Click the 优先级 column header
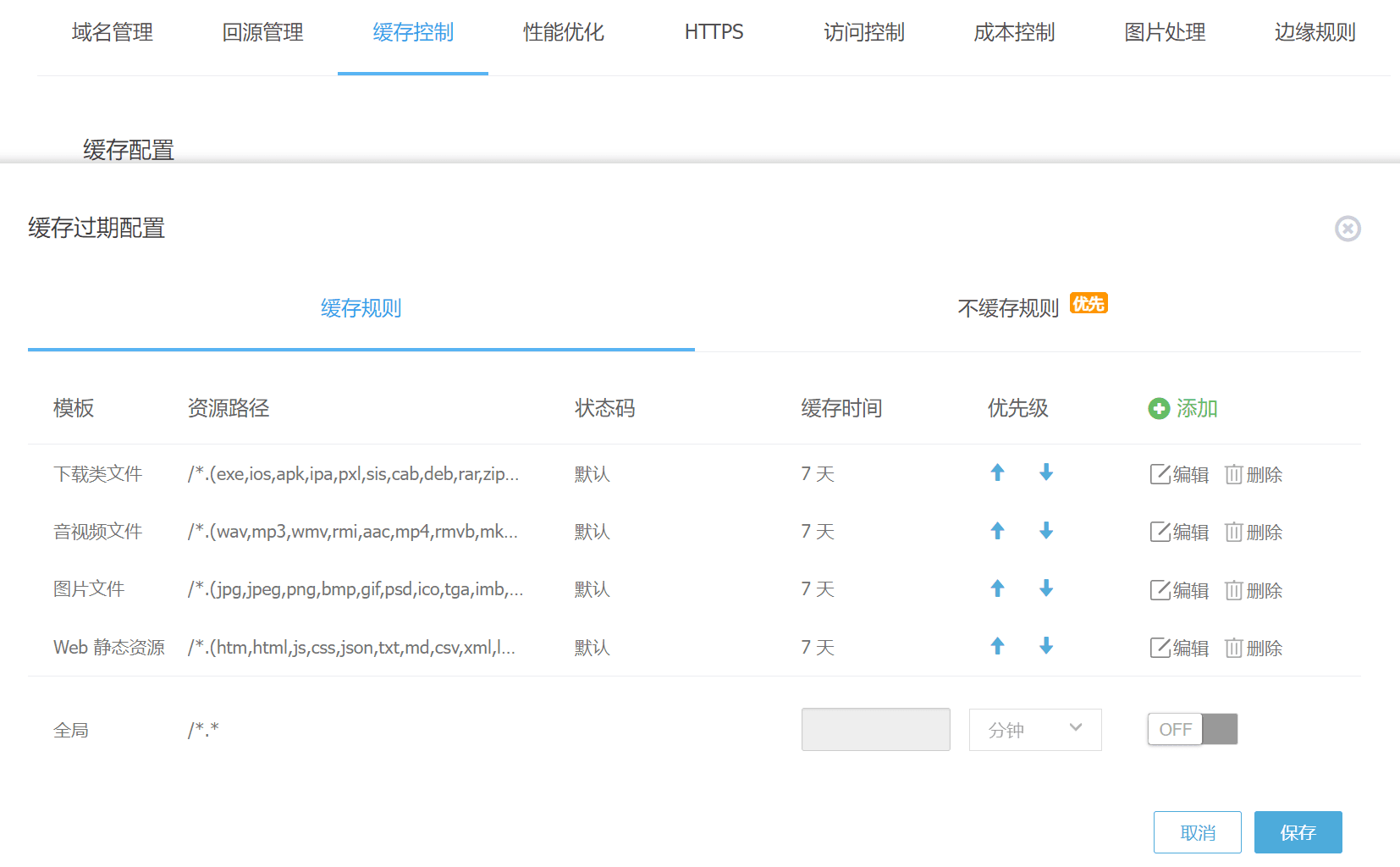Viewport: 1400px width, 867px height. [1018, 408]
